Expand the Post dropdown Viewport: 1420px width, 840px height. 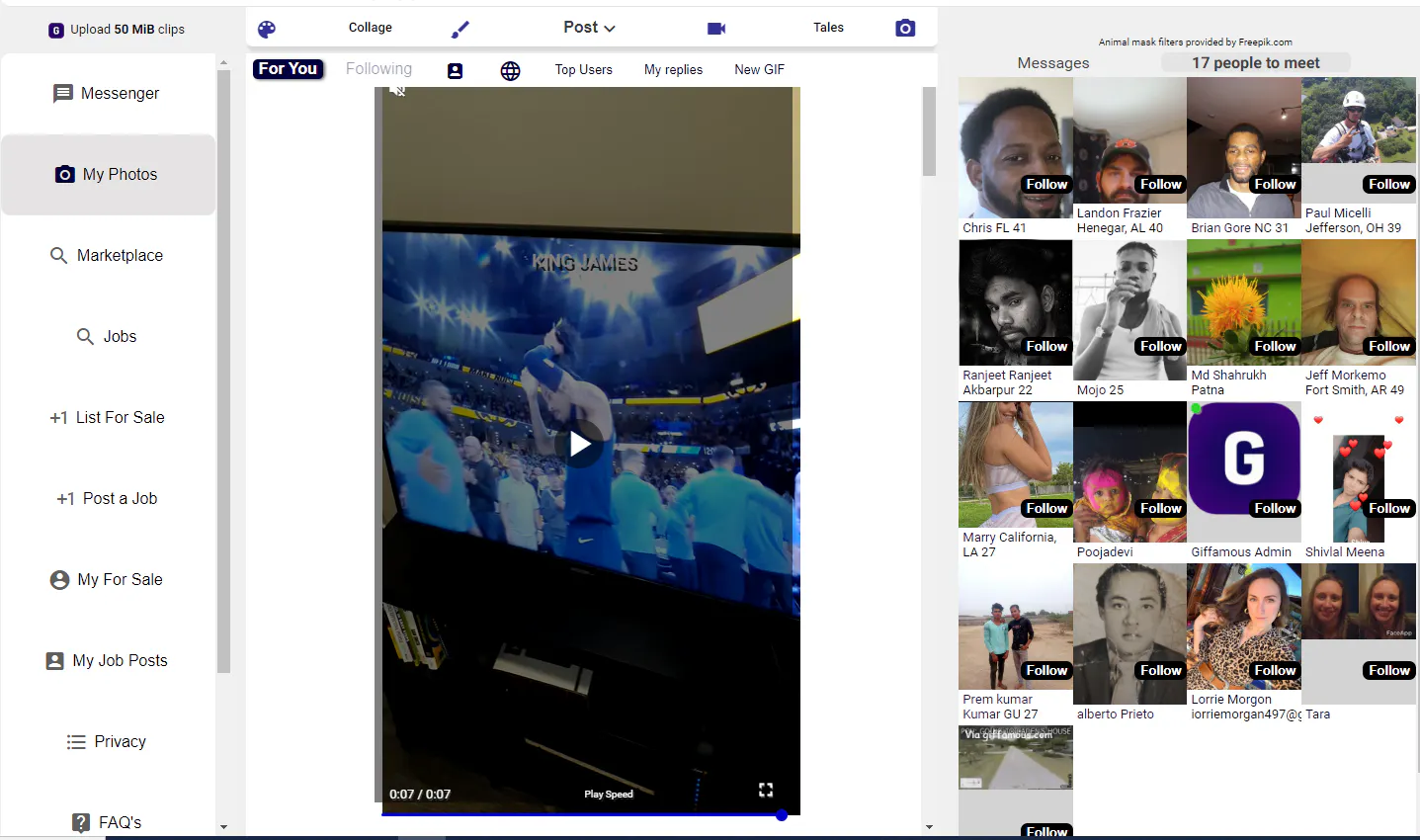[589, 28]
